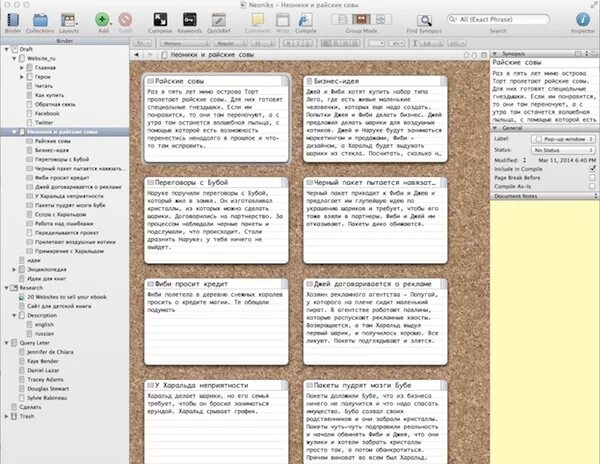The height and width of the screenshot is (464, 600).
Task: Click the Research folder icon in the binder
Action: (14, 288)
